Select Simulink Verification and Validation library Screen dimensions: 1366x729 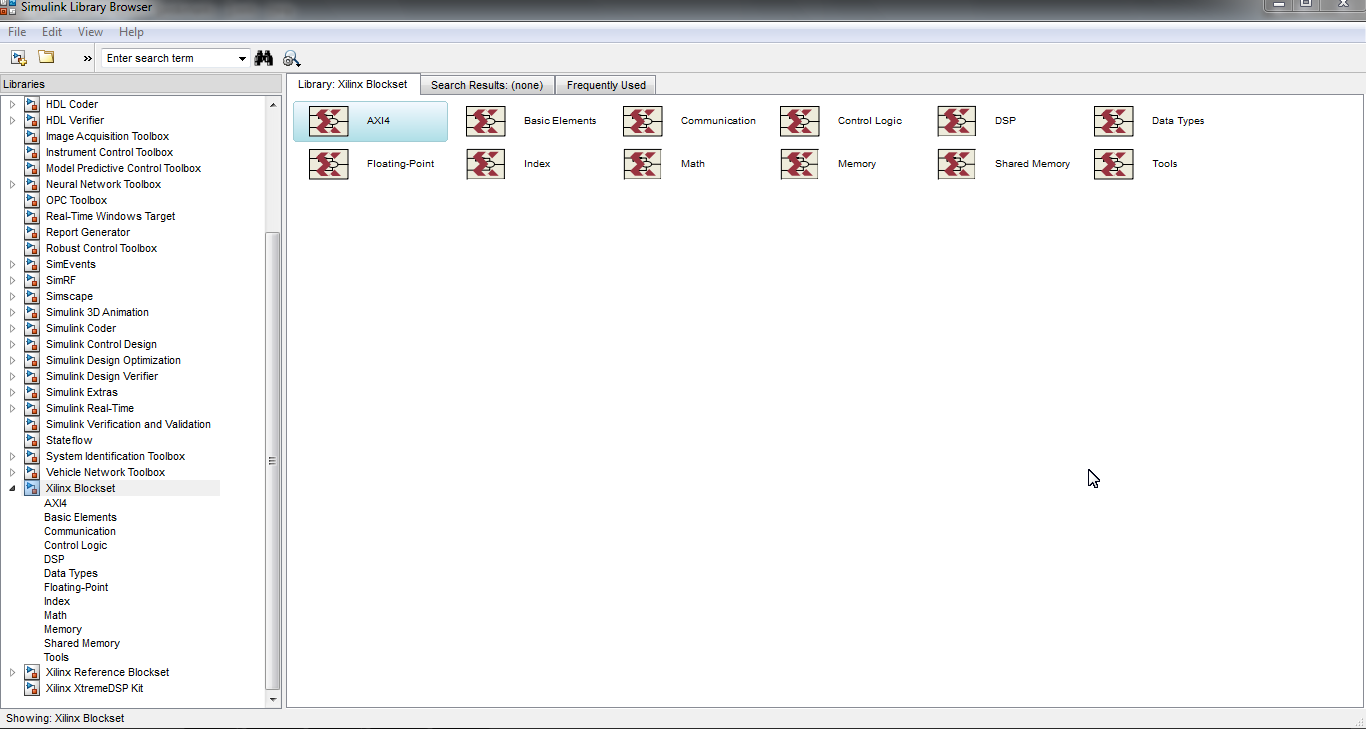tap(128, 424)
